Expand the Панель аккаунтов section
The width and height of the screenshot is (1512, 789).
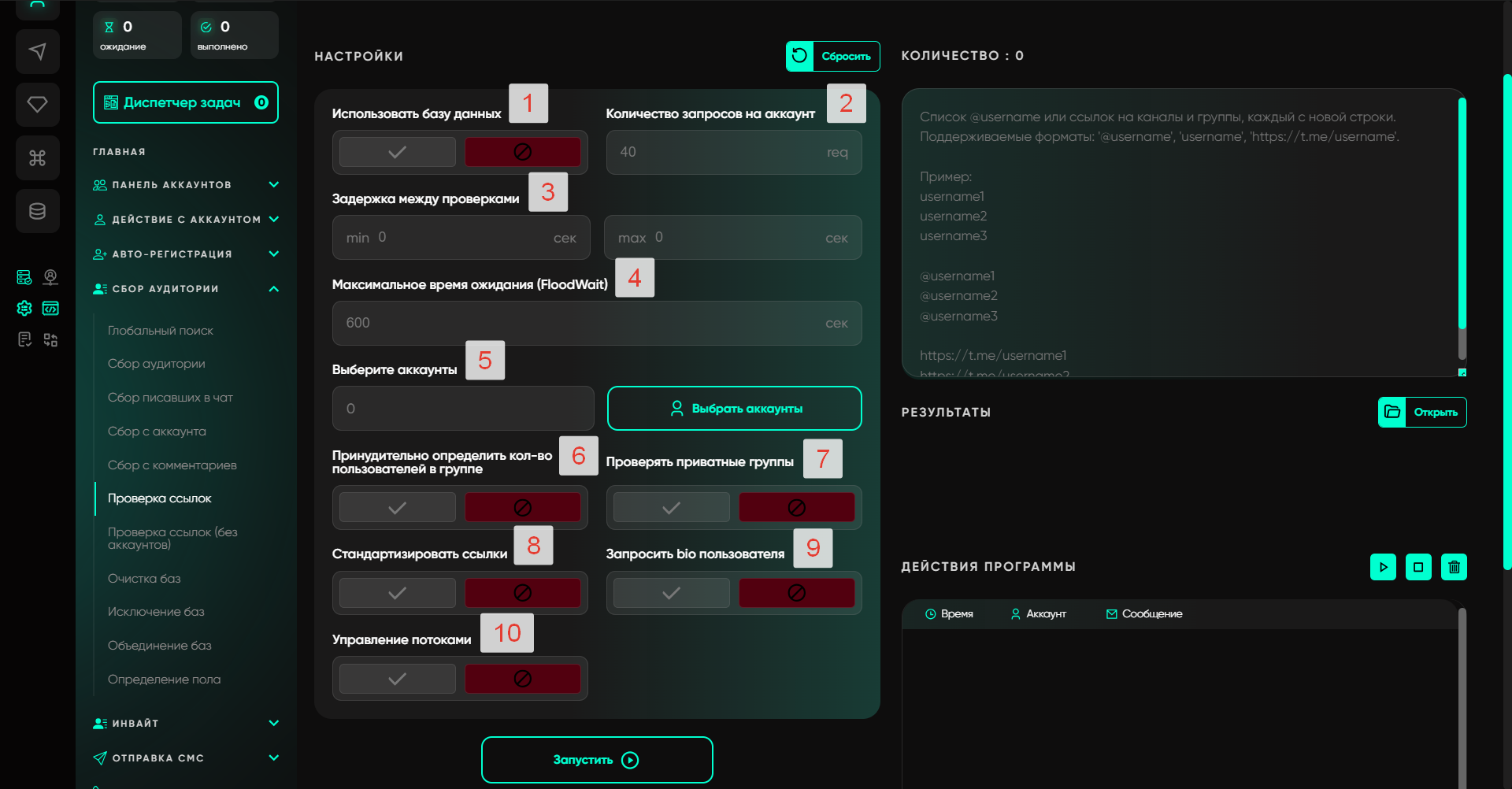(273, 185)
